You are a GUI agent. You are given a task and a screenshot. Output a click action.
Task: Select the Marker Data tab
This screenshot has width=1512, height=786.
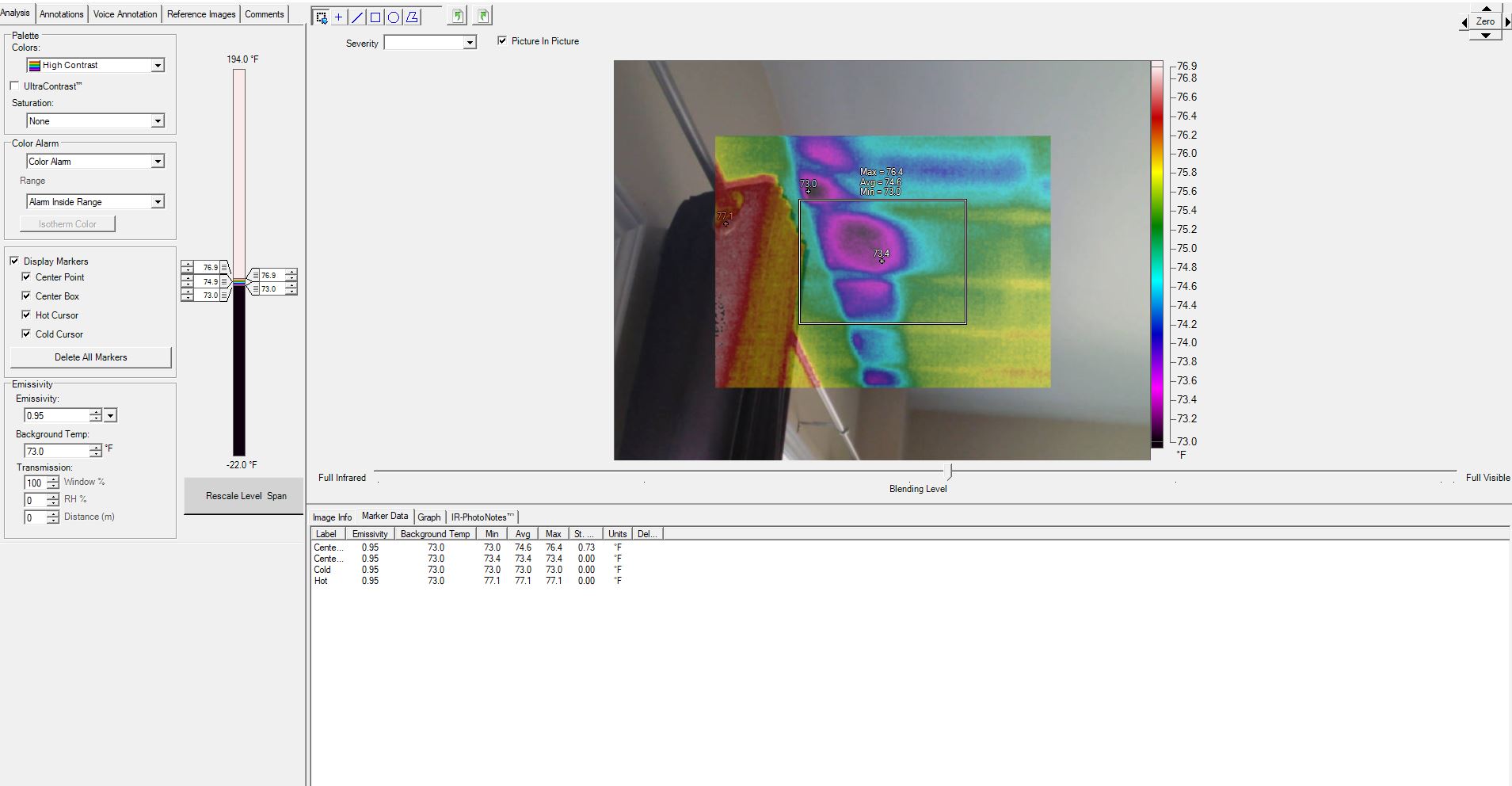[x=385, y=516]
